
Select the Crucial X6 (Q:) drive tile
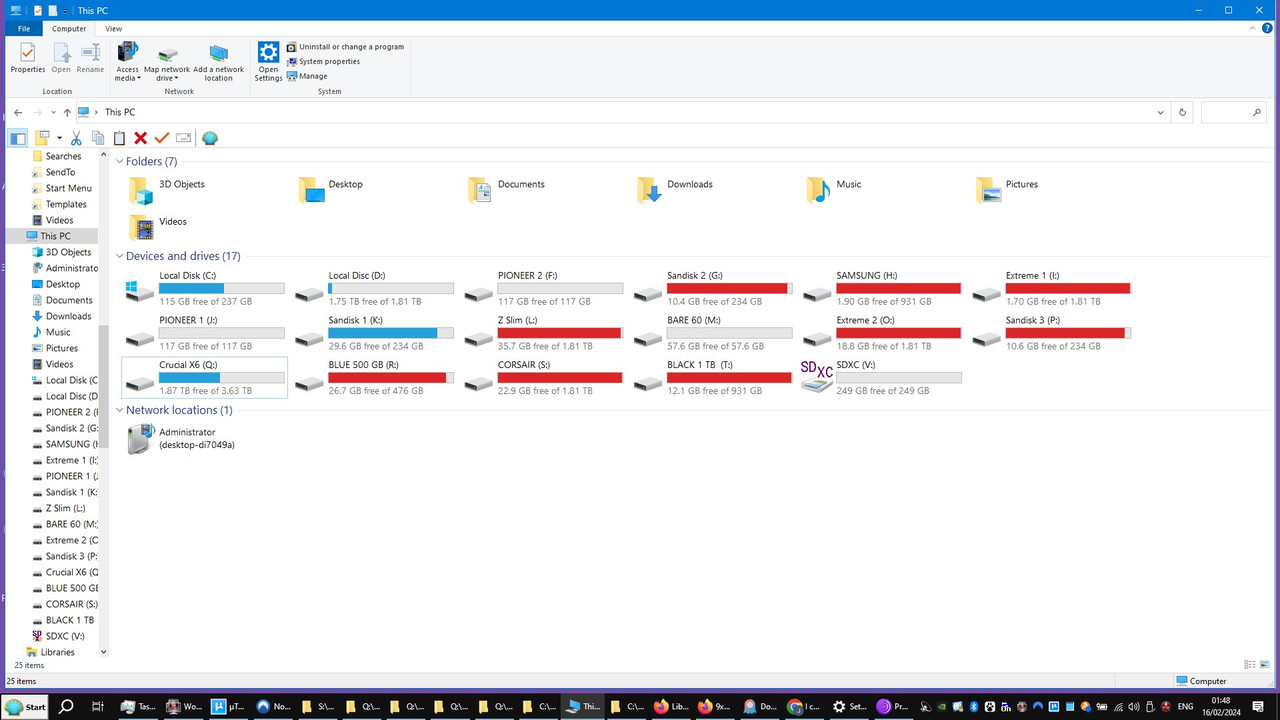(x=204, y=377)
